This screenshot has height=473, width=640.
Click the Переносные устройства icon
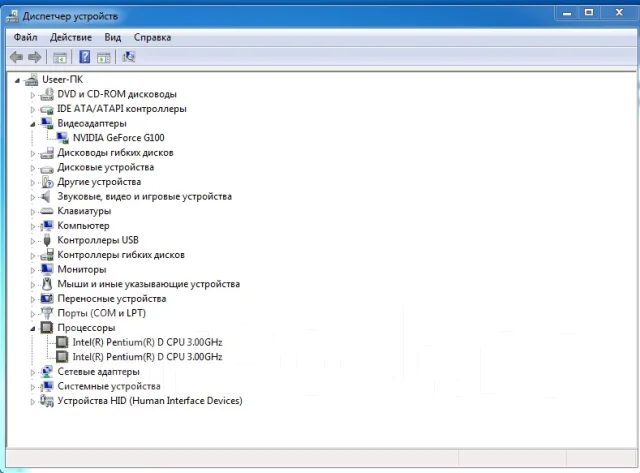[x=47, y=299]
